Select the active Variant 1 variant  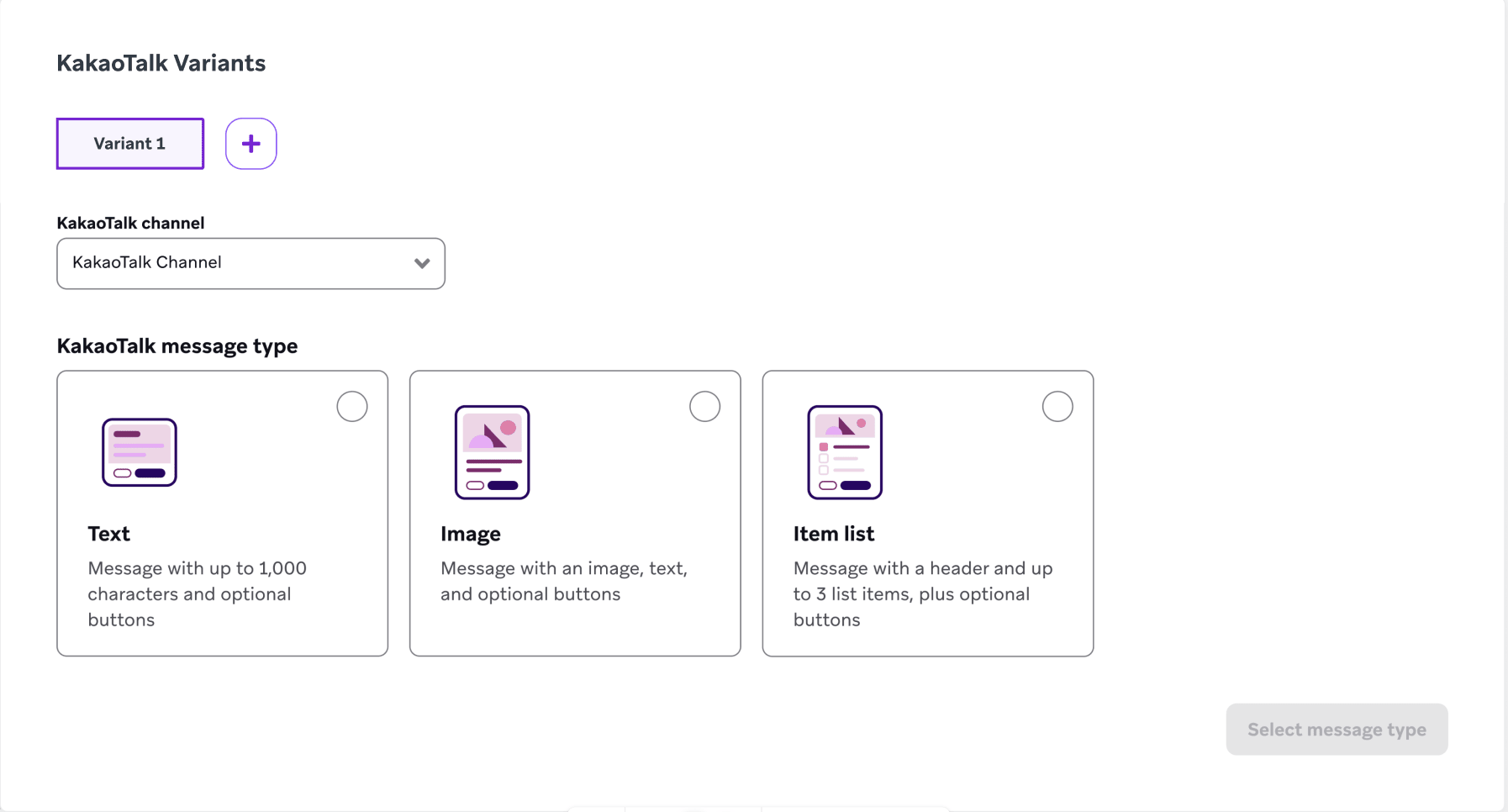click(129, 143)
